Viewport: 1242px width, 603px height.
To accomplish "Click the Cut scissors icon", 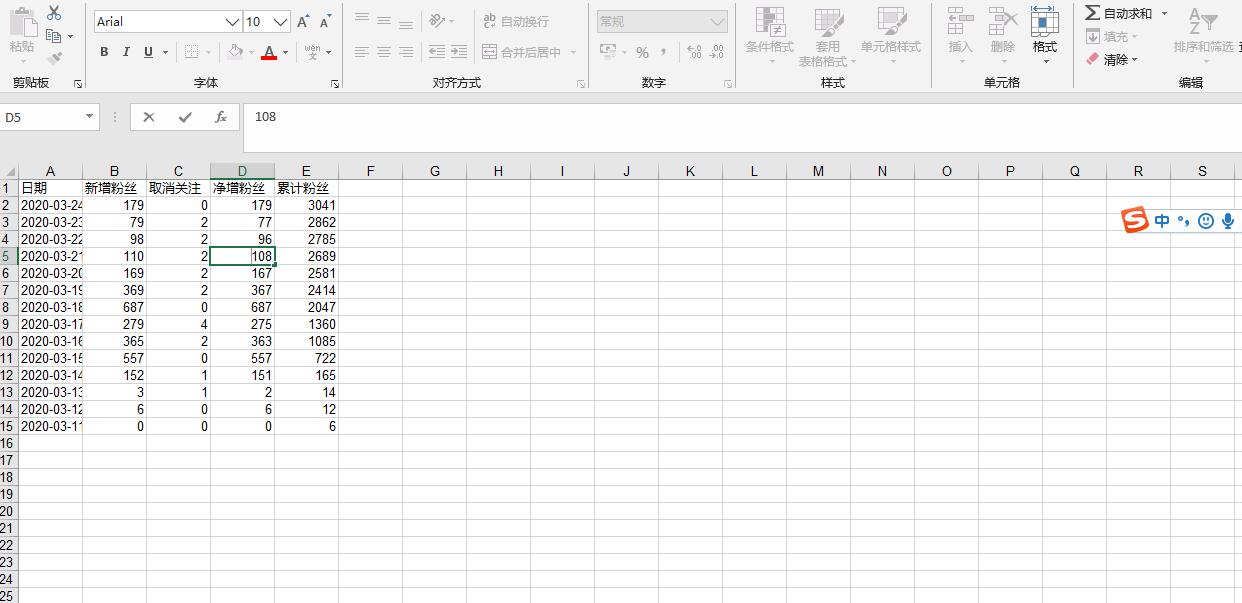I will point(54,13).
